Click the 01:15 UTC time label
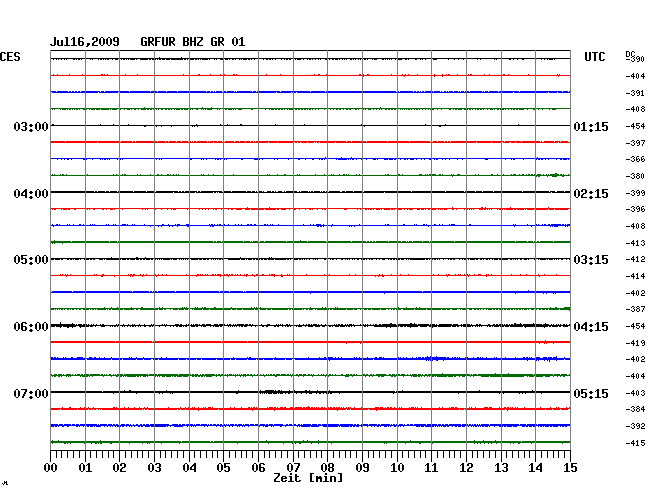 (591, 126)
